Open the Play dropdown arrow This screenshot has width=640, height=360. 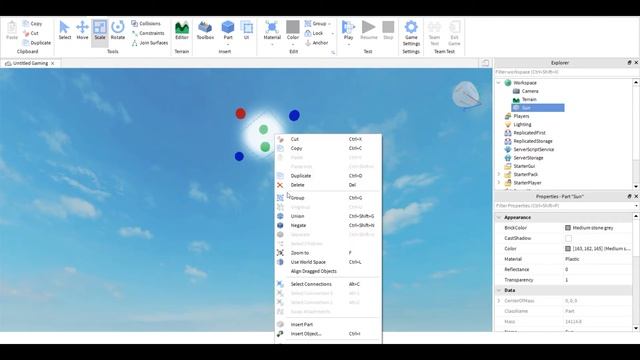349,44
